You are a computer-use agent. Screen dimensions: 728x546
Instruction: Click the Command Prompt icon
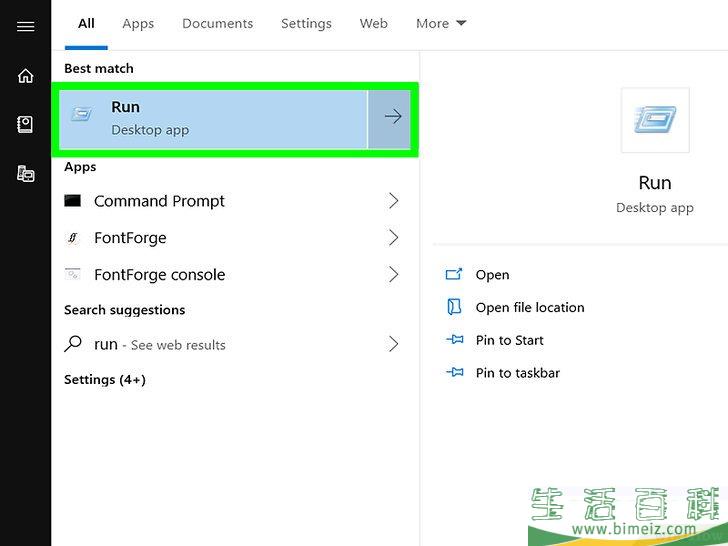[72, 201]
